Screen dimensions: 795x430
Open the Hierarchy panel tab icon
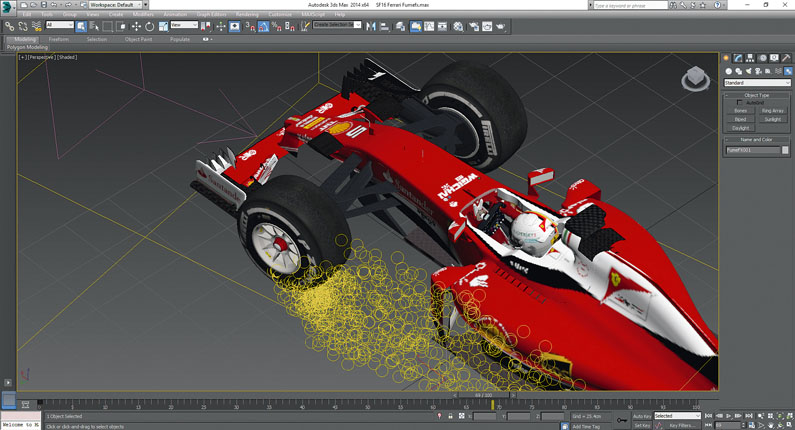click(750, 58)
